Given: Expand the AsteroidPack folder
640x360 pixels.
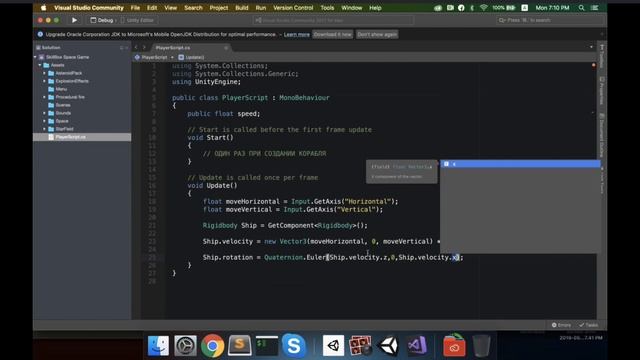Looking at the screenshot, I should coord(44,73).
